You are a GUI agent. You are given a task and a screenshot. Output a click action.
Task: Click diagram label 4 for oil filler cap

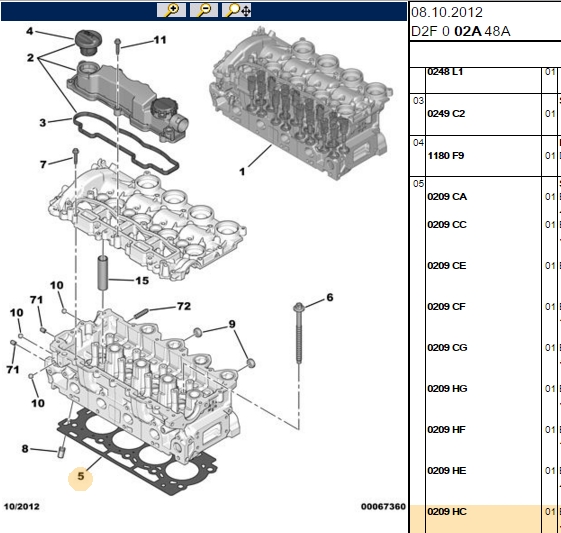[30, 31]
